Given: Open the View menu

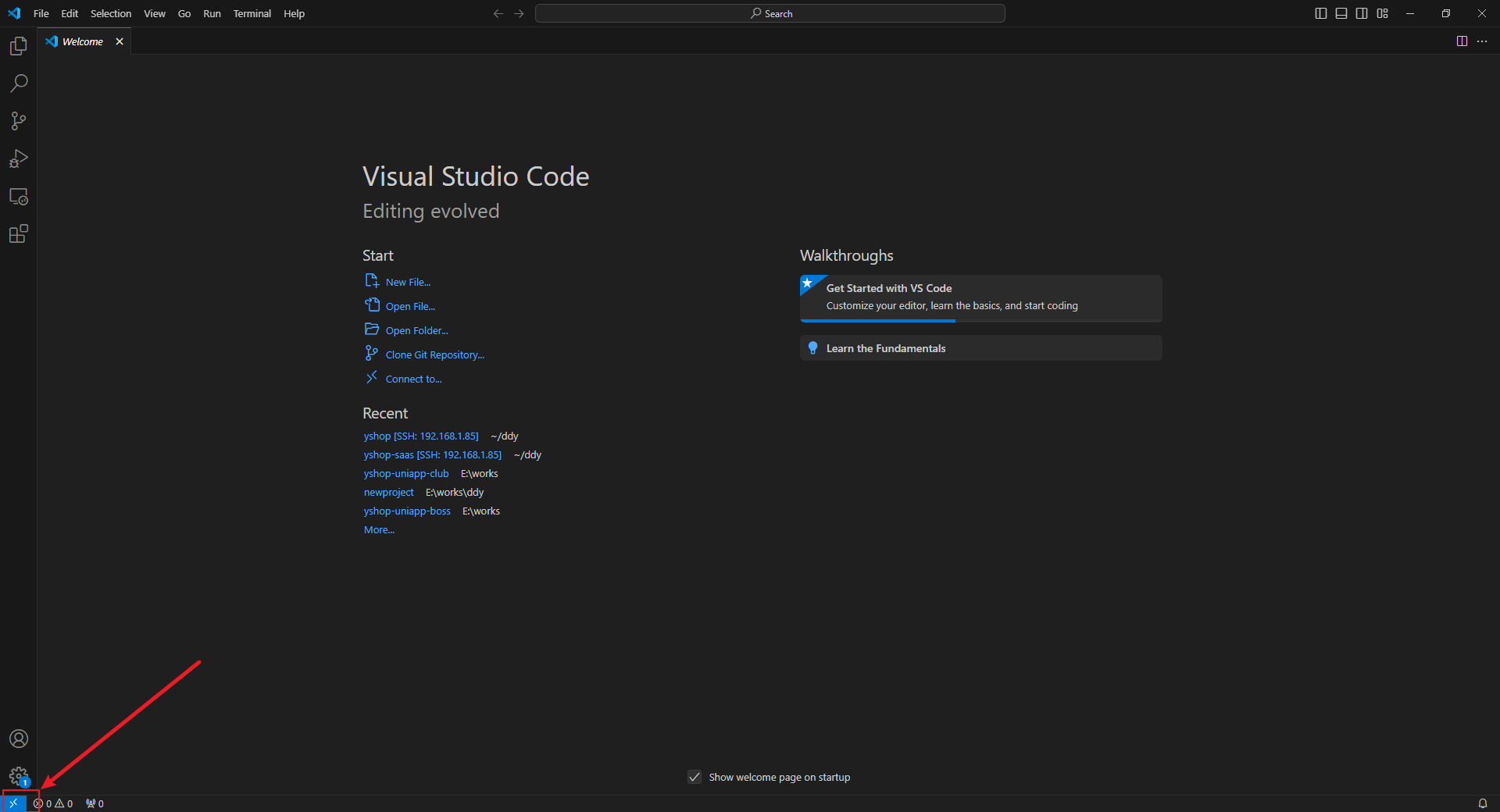Looking at the screenshot, I should 155,13.
